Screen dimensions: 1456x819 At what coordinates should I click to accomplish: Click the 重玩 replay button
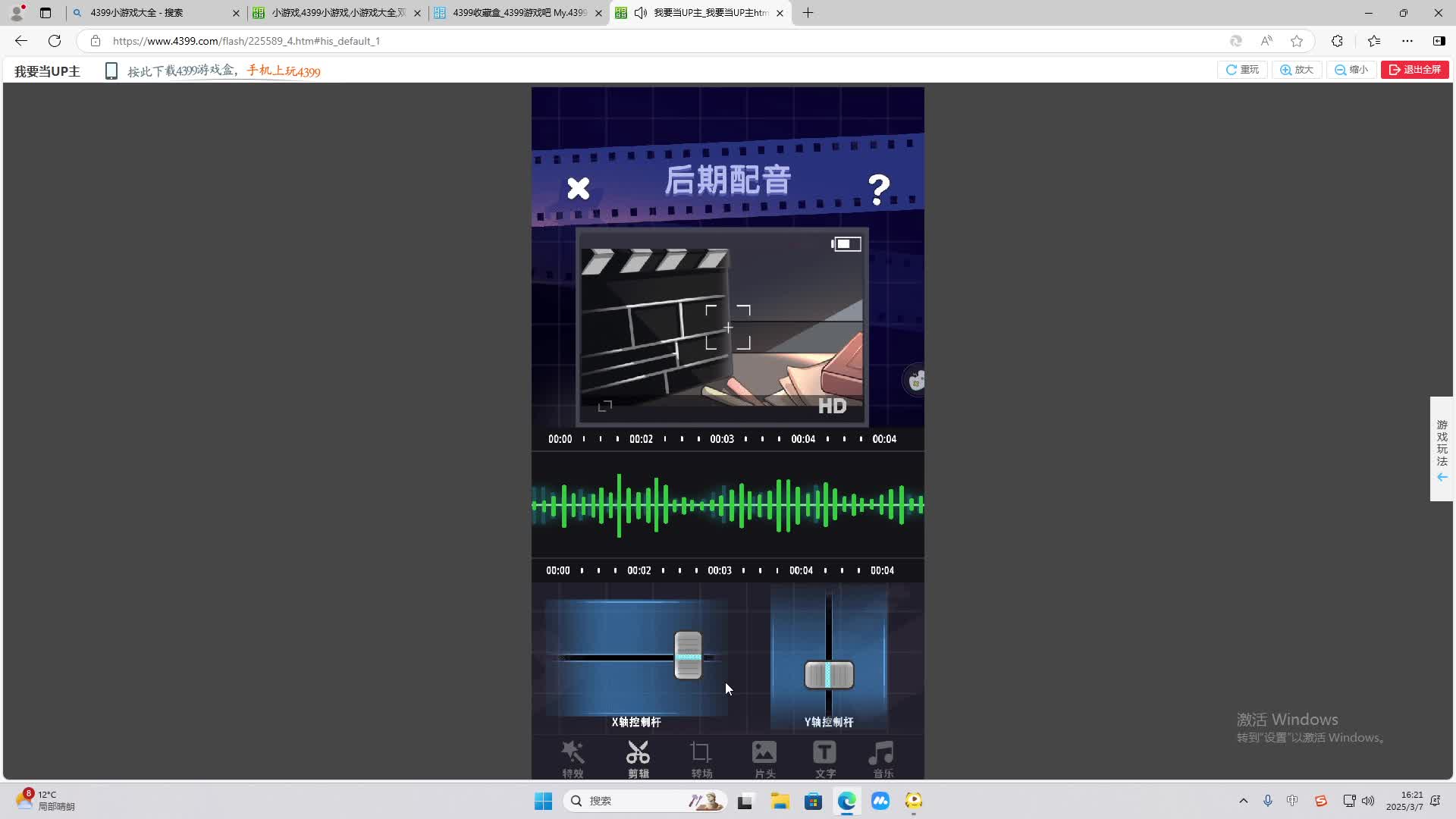[1242, 69]
